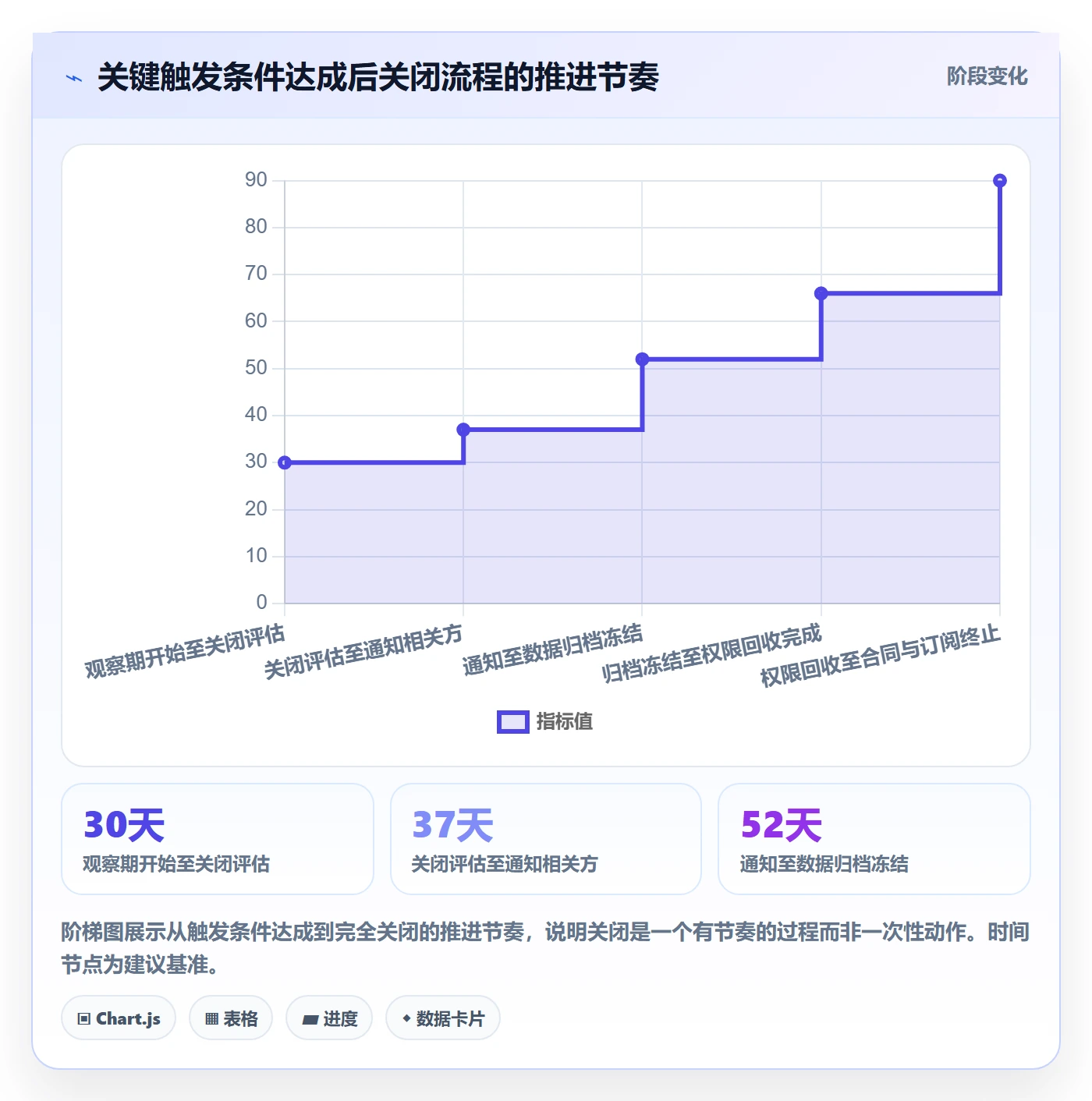Screen dimensions: 1092x1101
Task: Click the y-axis value 50
Action: tap(256, 368)
